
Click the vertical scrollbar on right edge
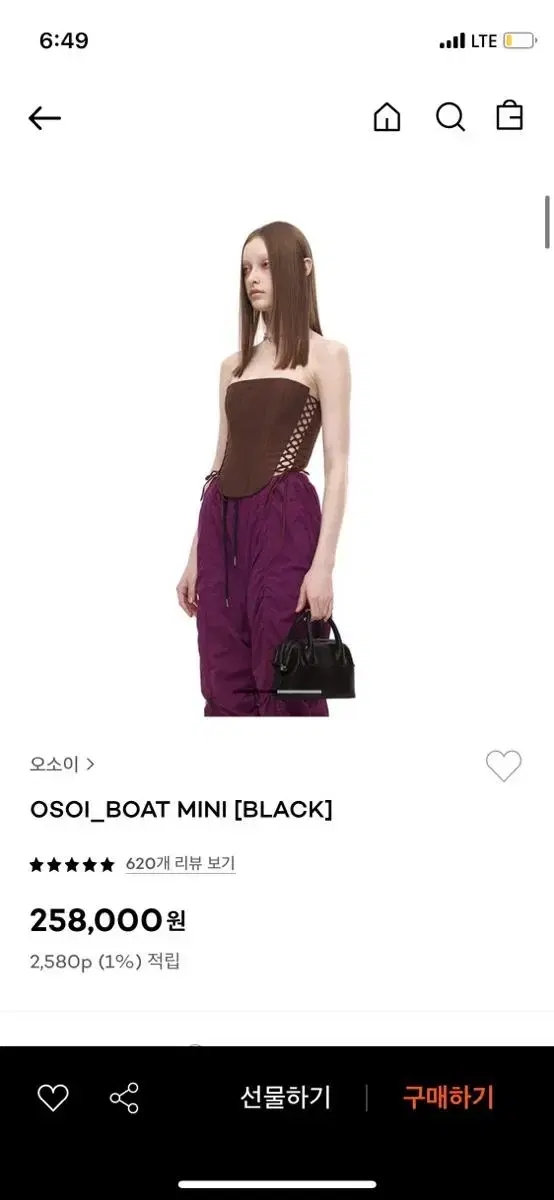[547, 222]
